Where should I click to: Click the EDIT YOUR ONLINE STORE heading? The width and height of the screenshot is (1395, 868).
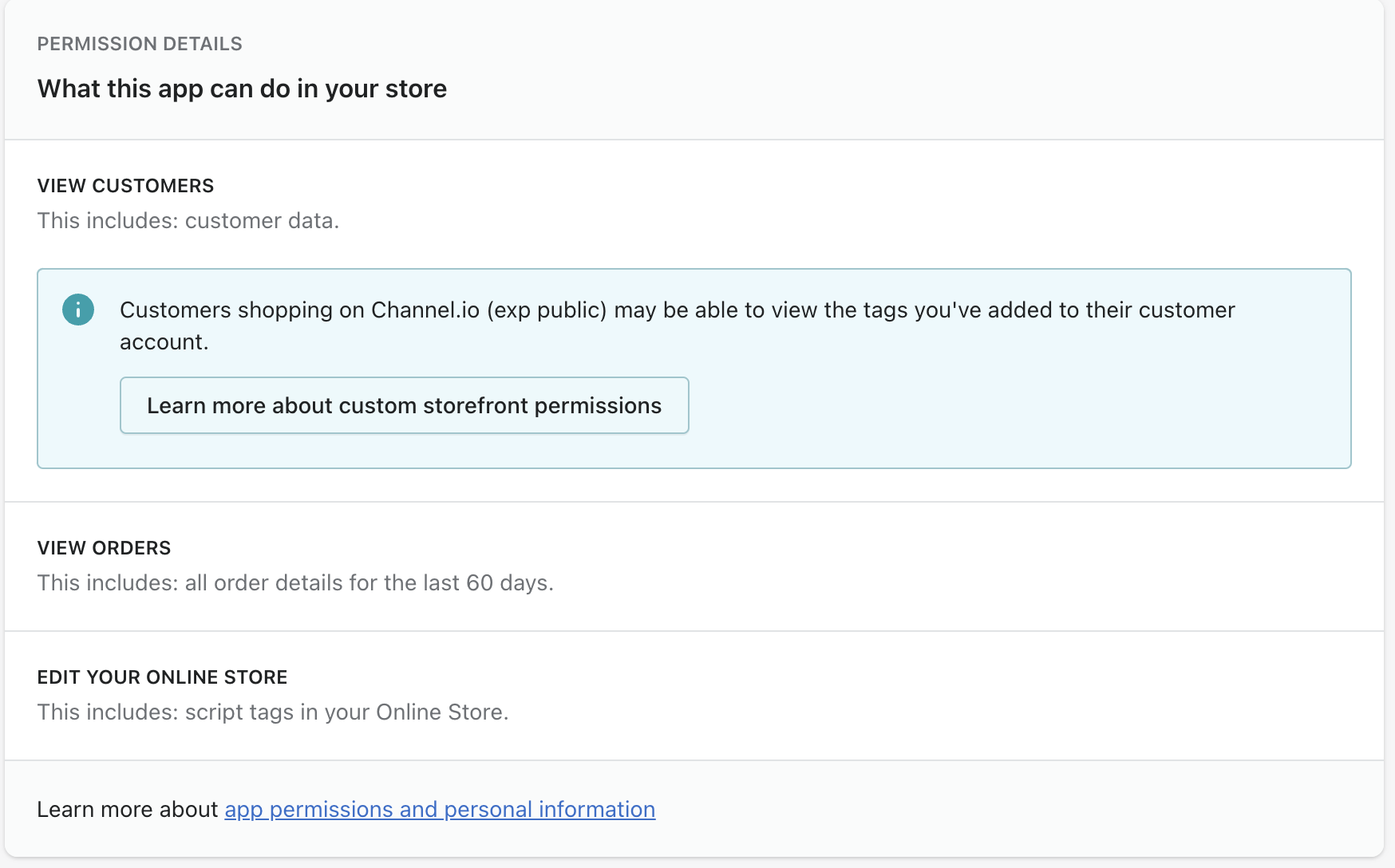[162, 677]
